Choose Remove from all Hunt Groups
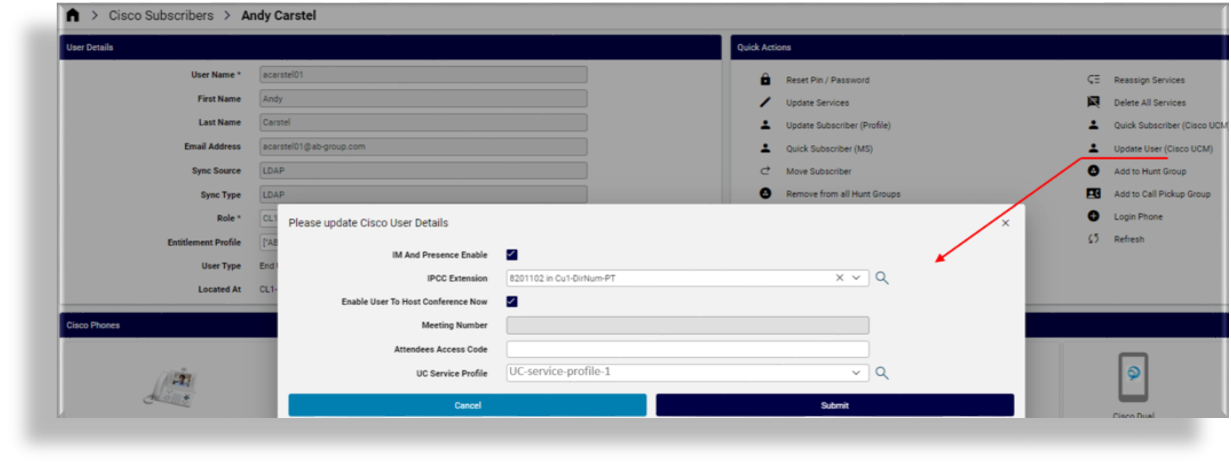The height and width of the screenshot is (469, 1231). [x=843, y=194]
